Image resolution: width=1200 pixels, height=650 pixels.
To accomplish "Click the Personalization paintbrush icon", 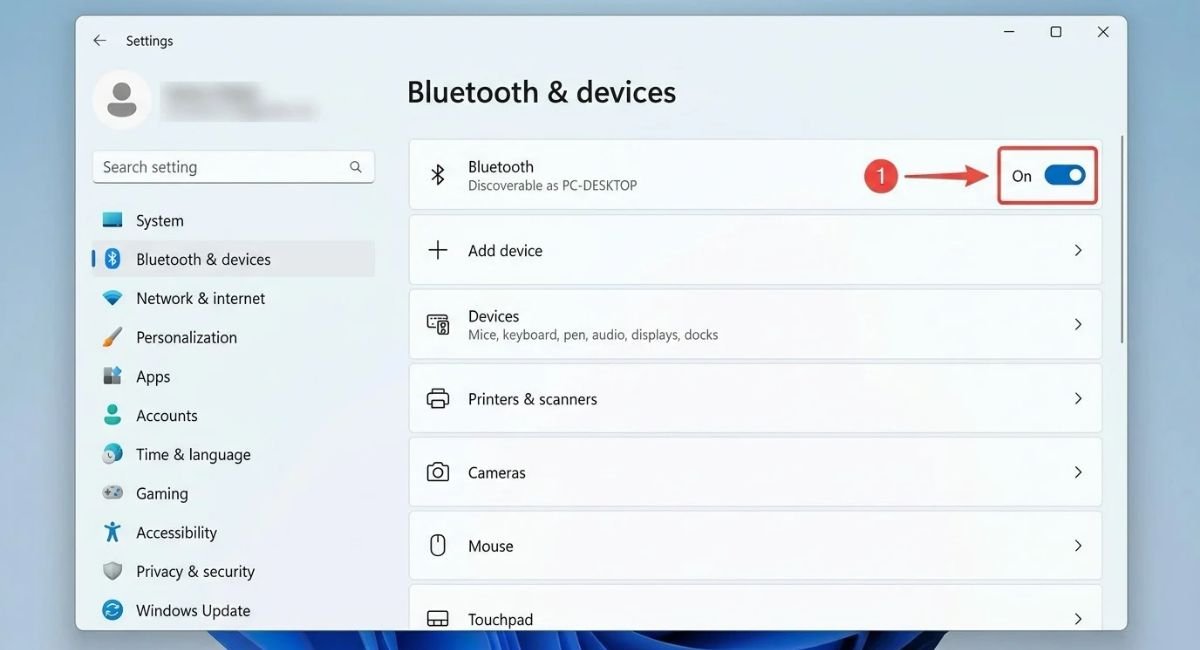I will pos(113,337).
